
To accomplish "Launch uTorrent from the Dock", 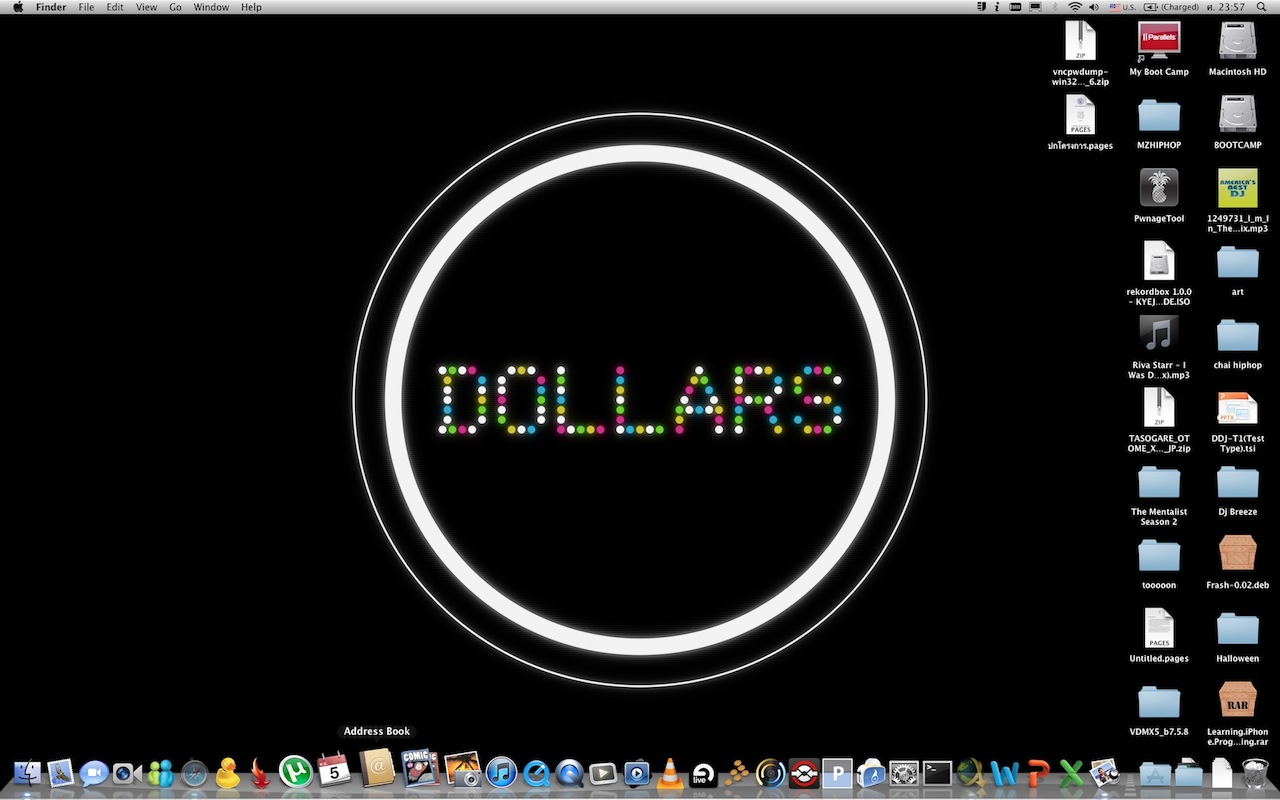I will [x=296, y=770].
